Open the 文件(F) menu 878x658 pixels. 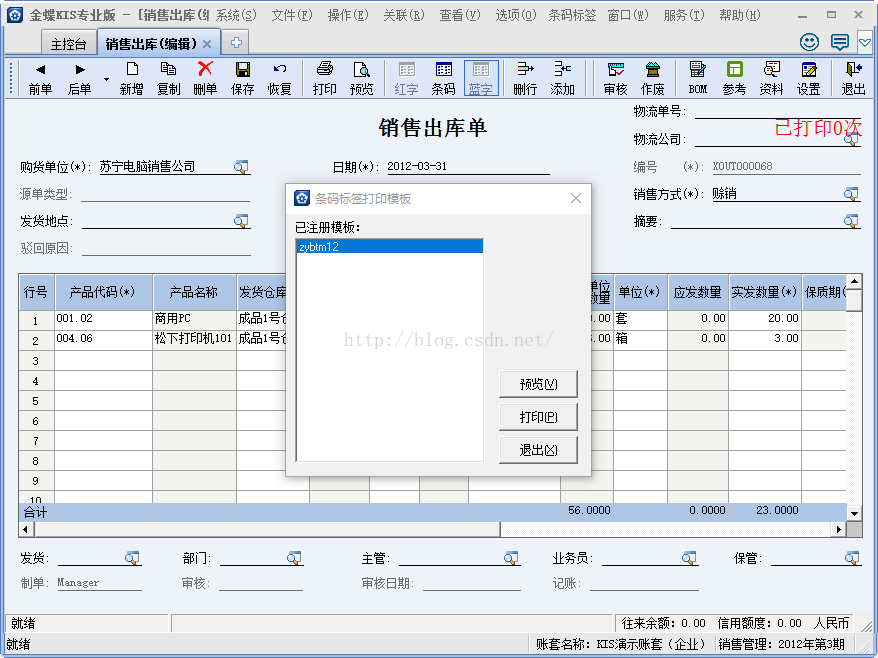click(292, 15)
